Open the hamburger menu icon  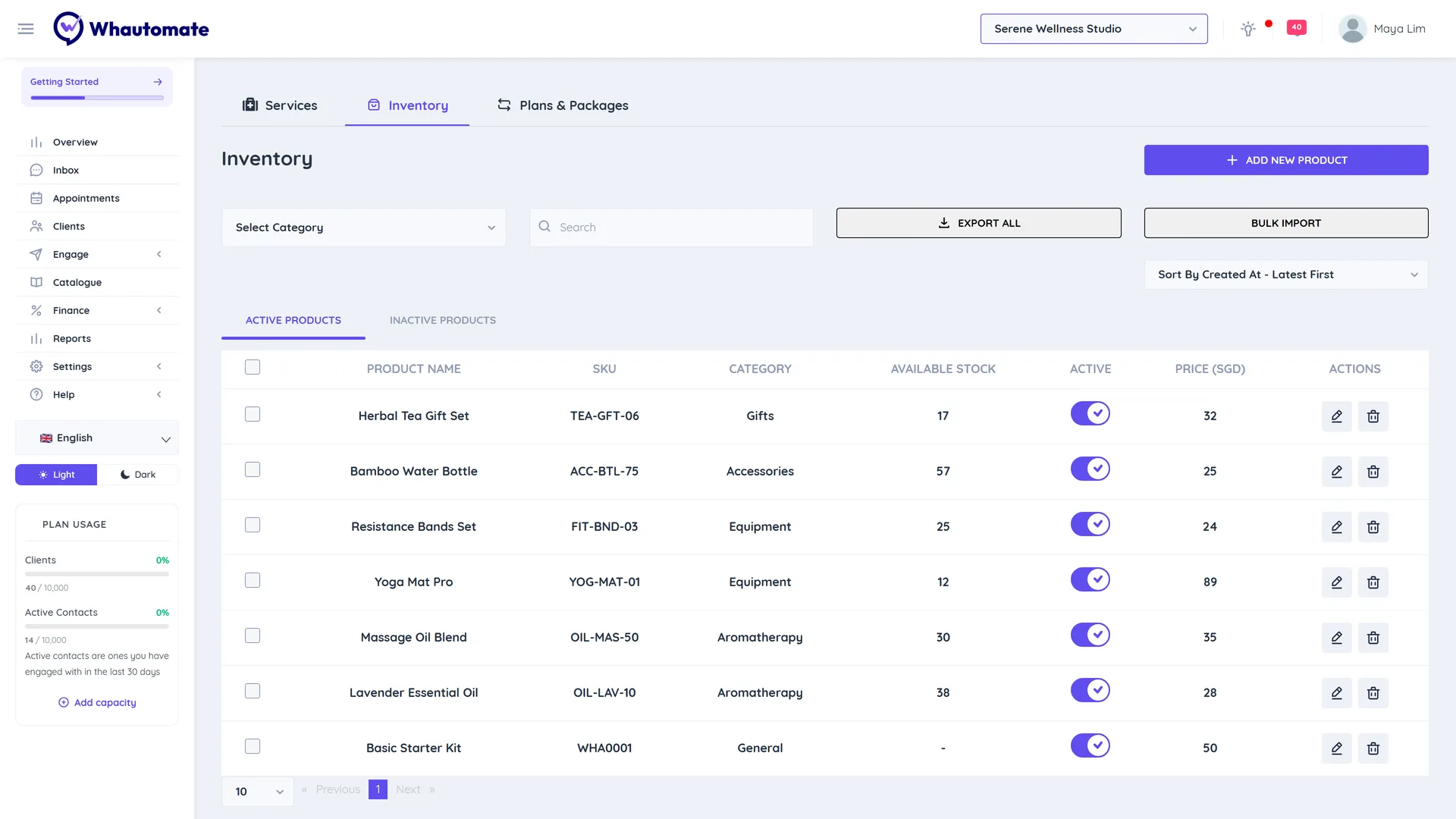coord(26,29)
